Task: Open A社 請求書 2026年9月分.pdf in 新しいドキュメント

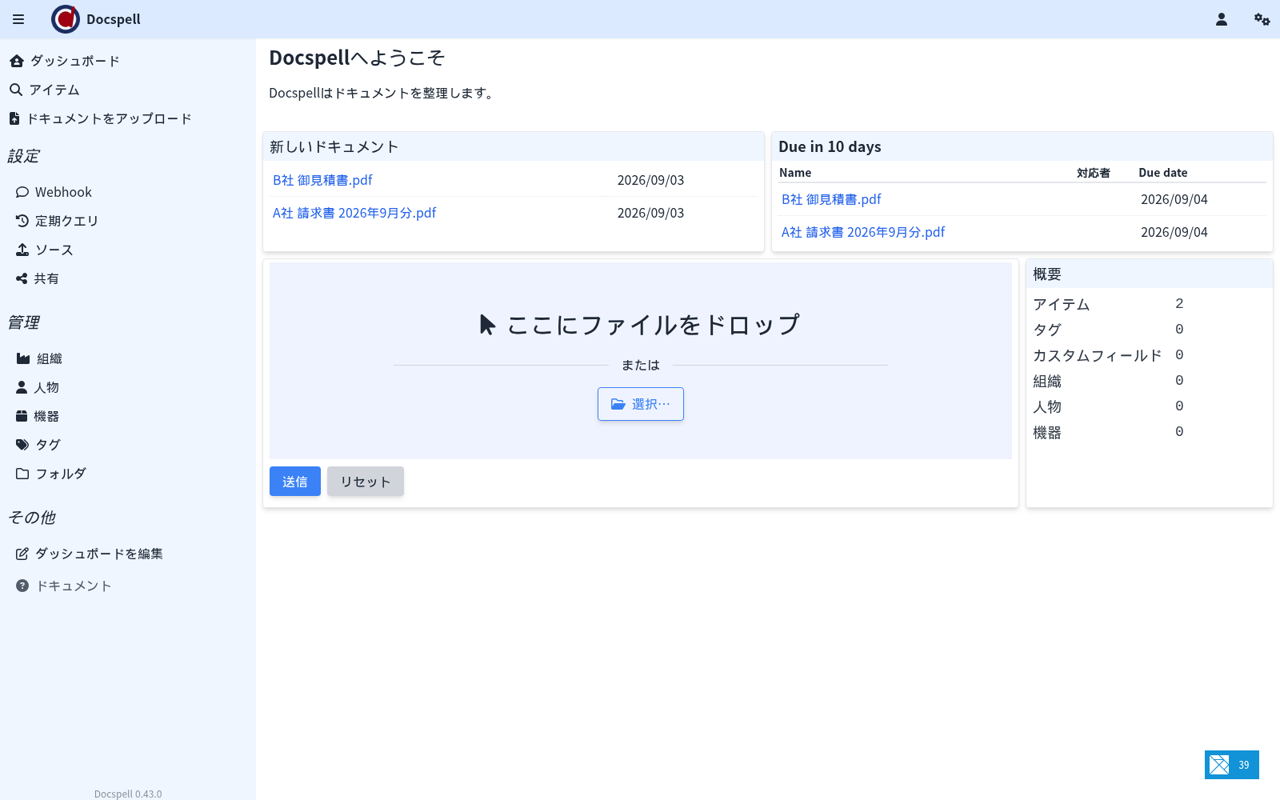Action: [x=354, y=213]
